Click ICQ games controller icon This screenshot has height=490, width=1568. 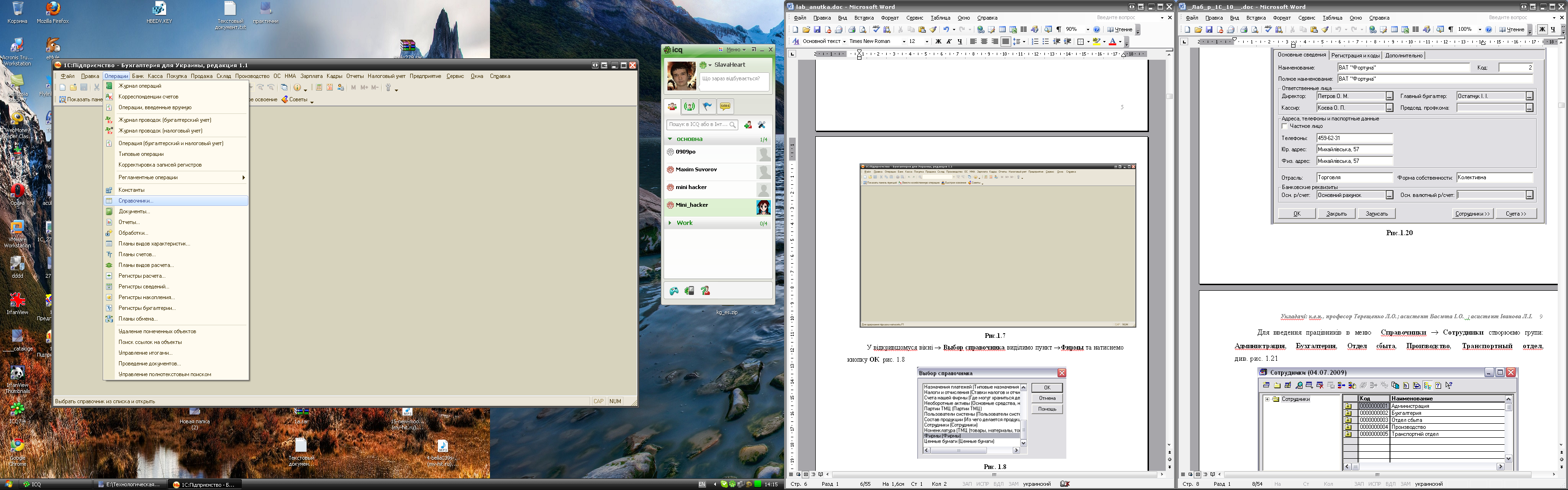[x=674, y=291]
